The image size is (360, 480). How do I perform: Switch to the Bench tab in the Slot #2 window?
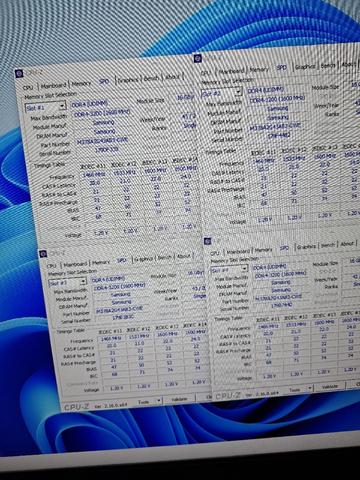(x=328, y=65)
